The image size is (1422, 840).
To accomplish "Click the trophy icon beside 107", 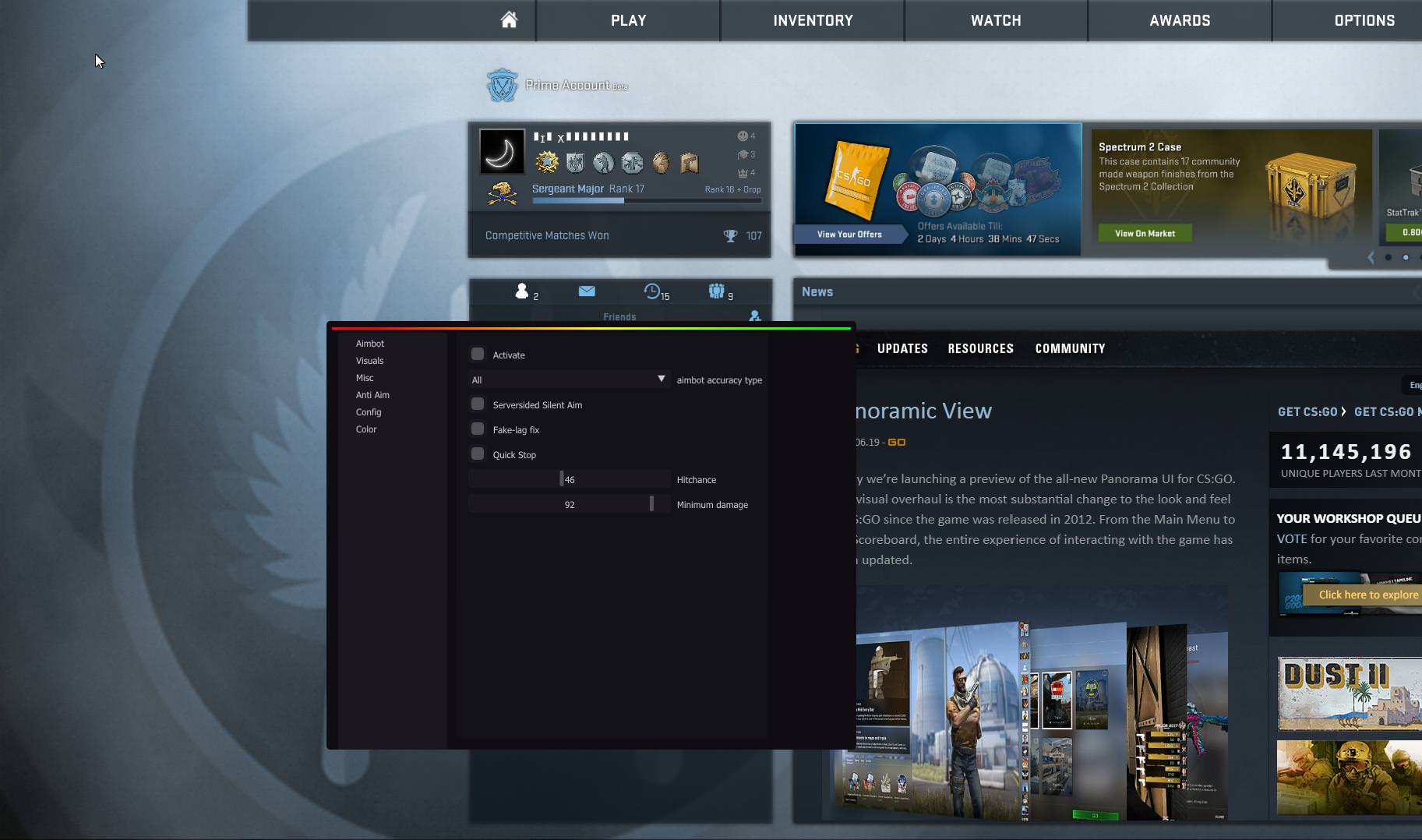I will (x=730, y=235).
